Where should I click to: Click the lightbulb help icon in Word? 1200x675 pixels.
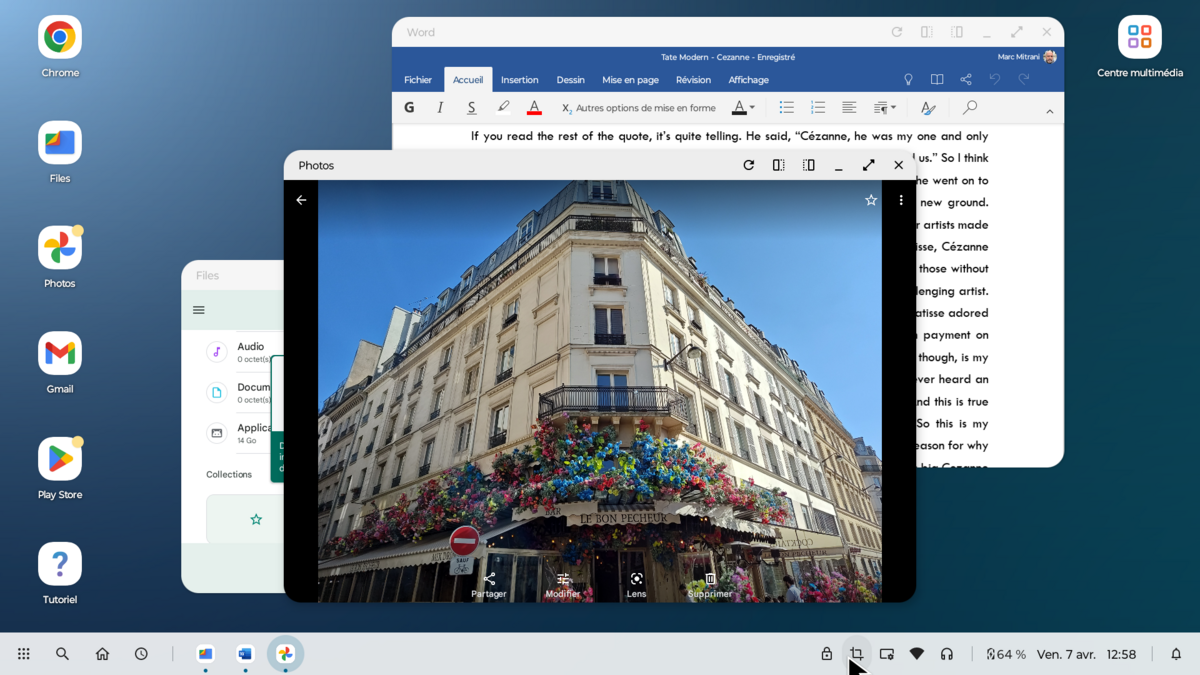pyautogui.click(x=908, y=80)
